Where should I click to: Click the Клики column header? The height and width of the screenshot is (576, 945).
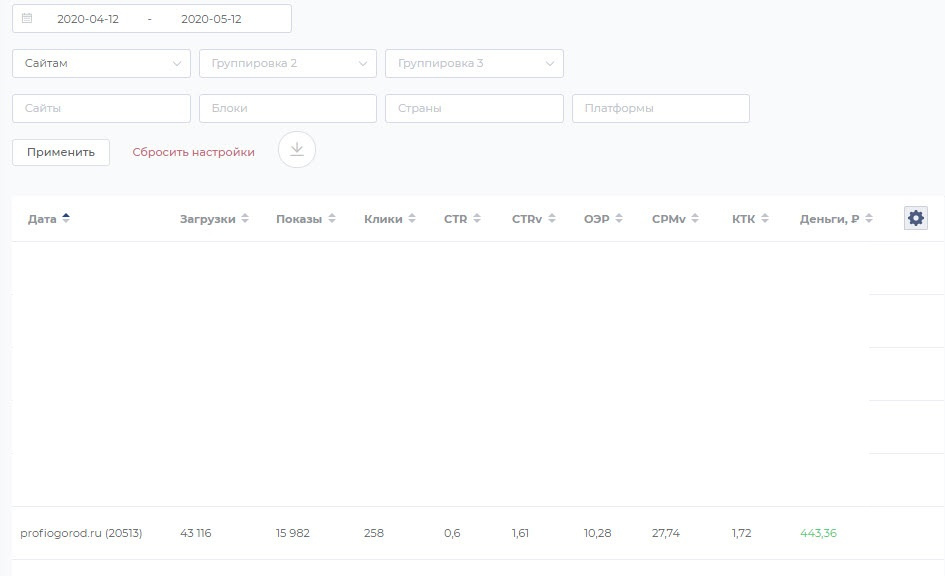(383, 219)
